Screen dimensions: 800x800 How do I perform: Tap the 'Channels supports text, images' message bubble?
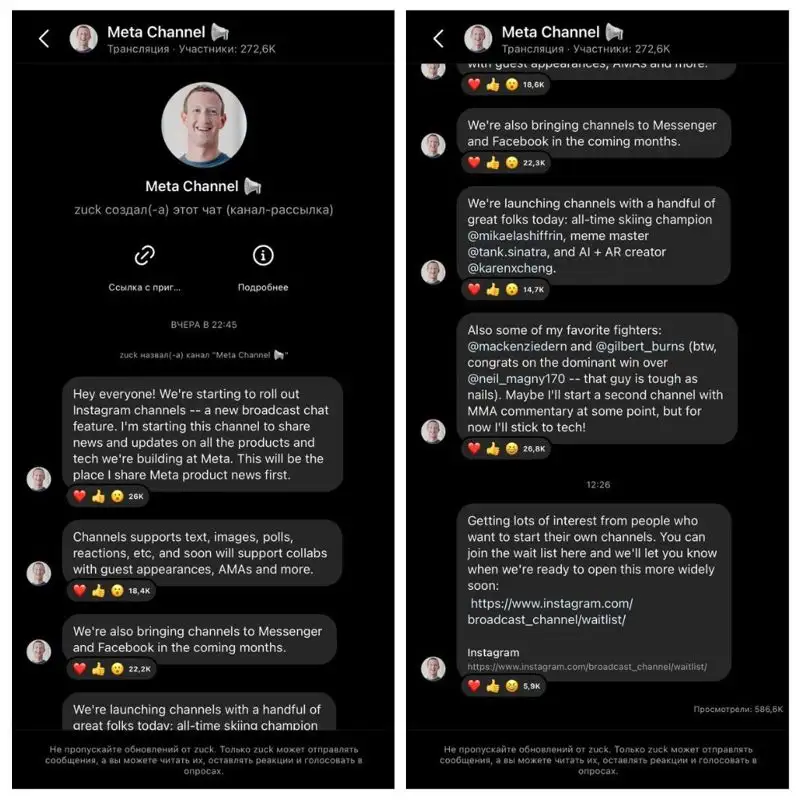202,553
